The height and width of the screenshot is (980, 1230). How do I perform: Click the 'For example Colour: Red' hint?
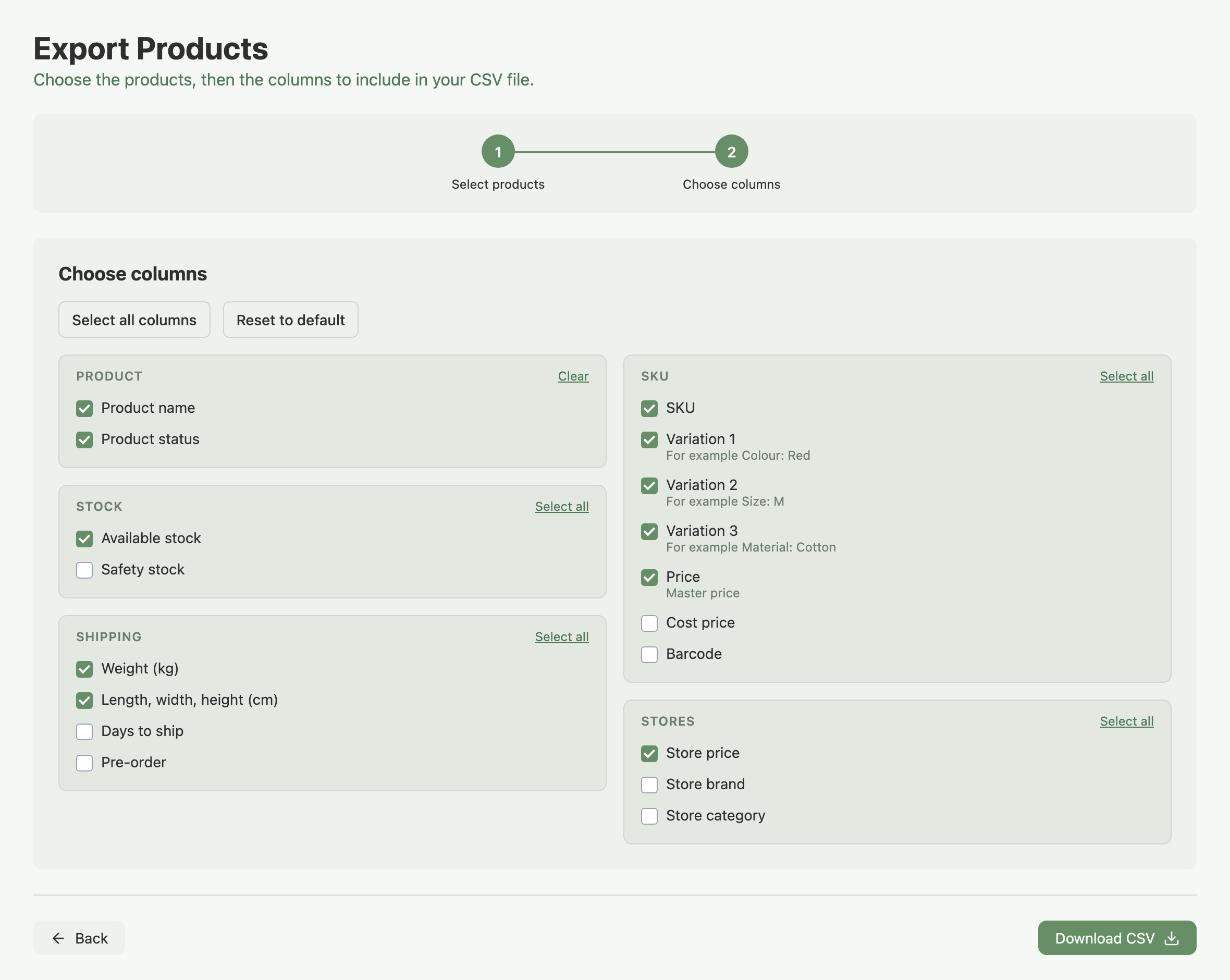pyautogui.click(x=737, y=456)
